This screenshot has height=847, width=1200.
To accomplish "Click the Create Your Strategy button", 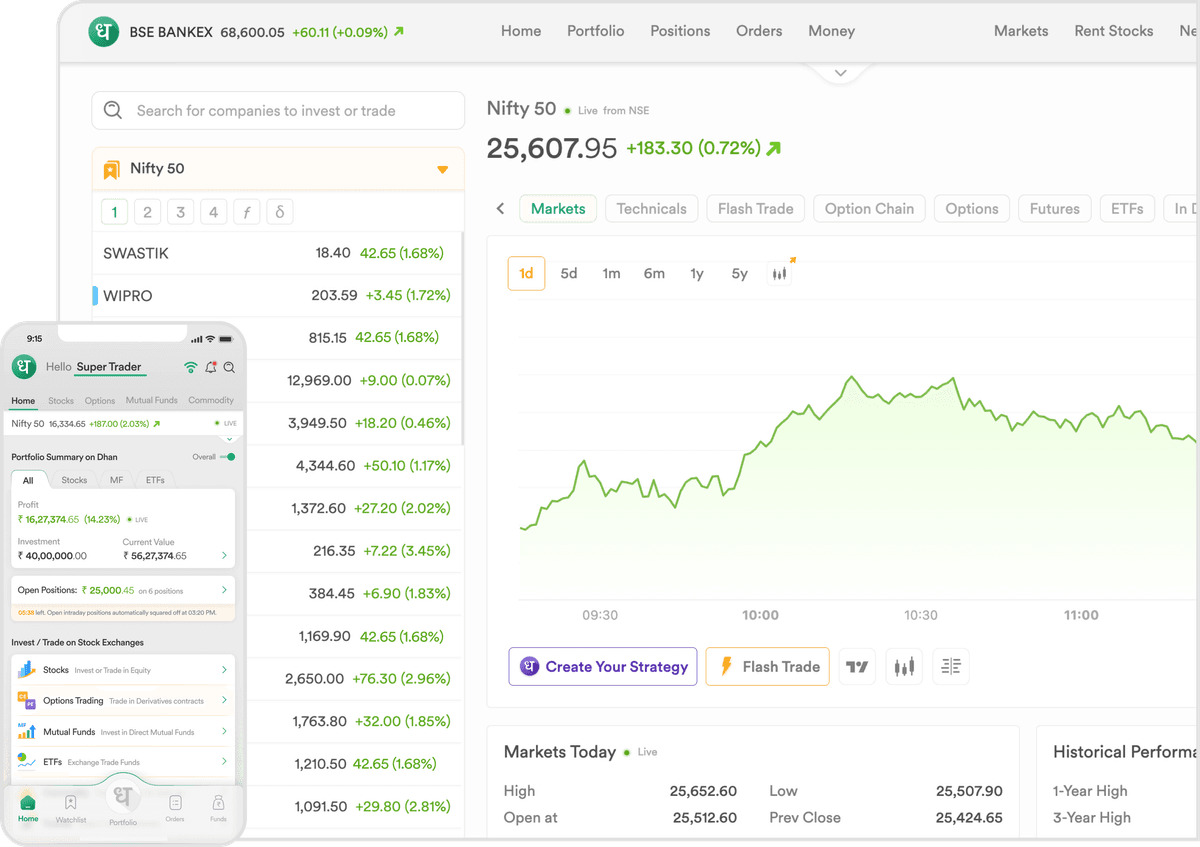I will pos(603,666).
